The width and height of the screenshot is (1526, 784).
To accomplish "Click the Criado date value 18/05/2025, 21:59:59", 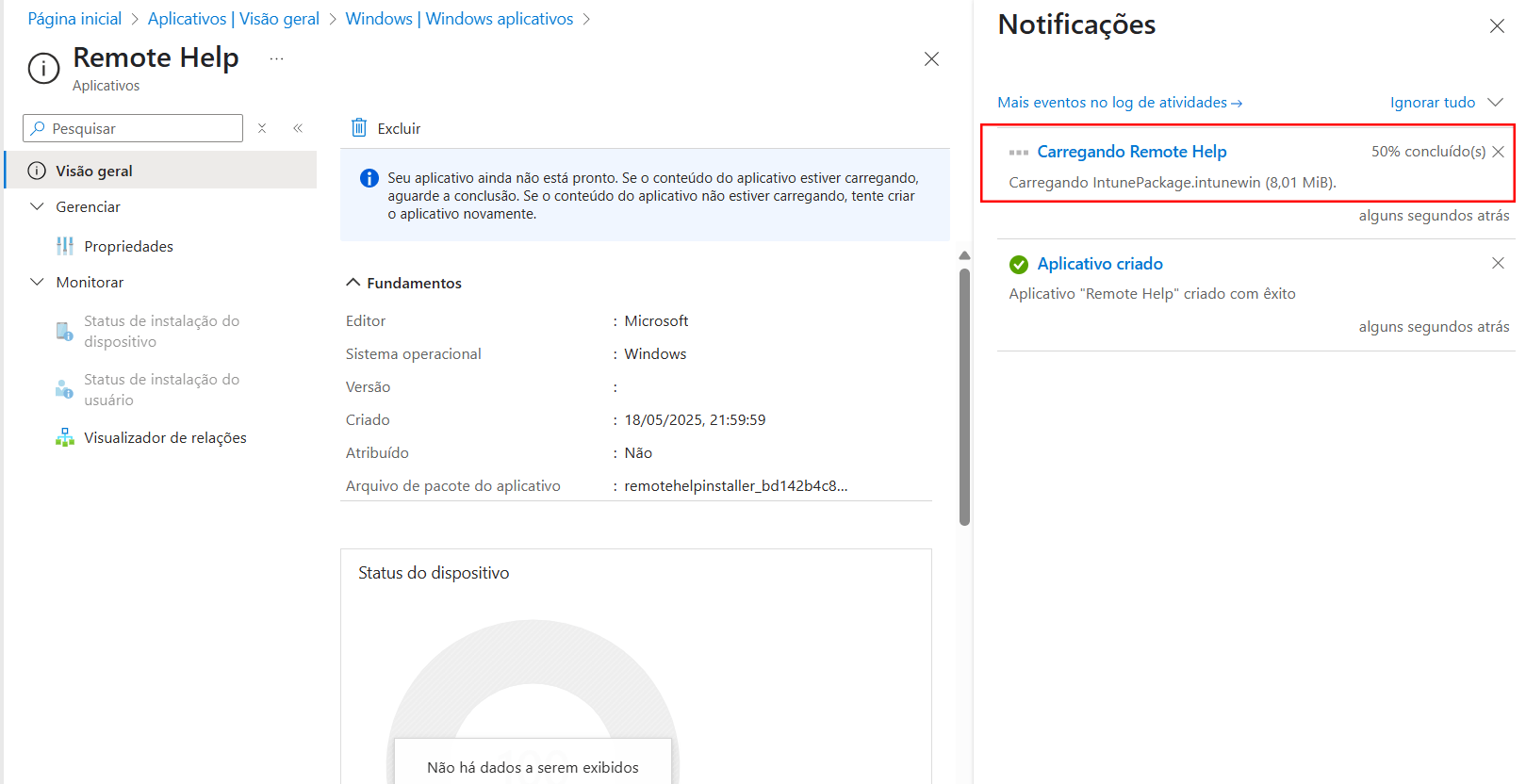I will [695, 420].
